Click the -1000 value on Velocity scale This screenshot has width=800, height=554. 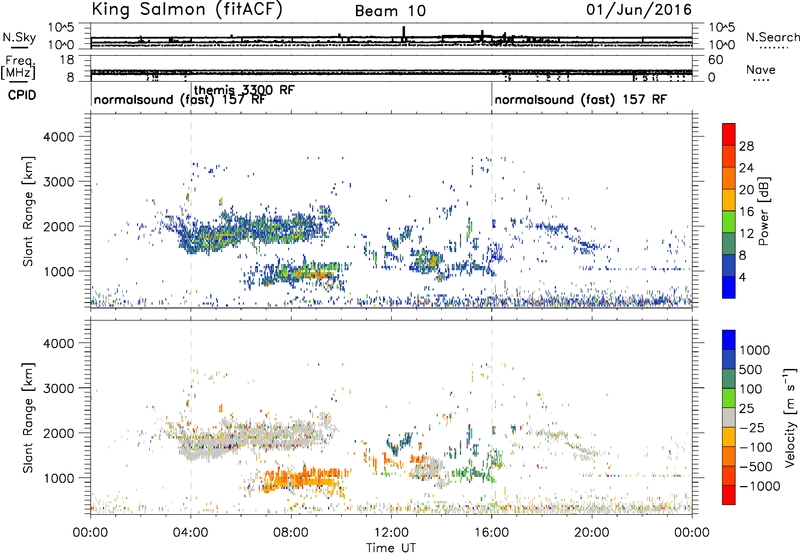point(759,486)
